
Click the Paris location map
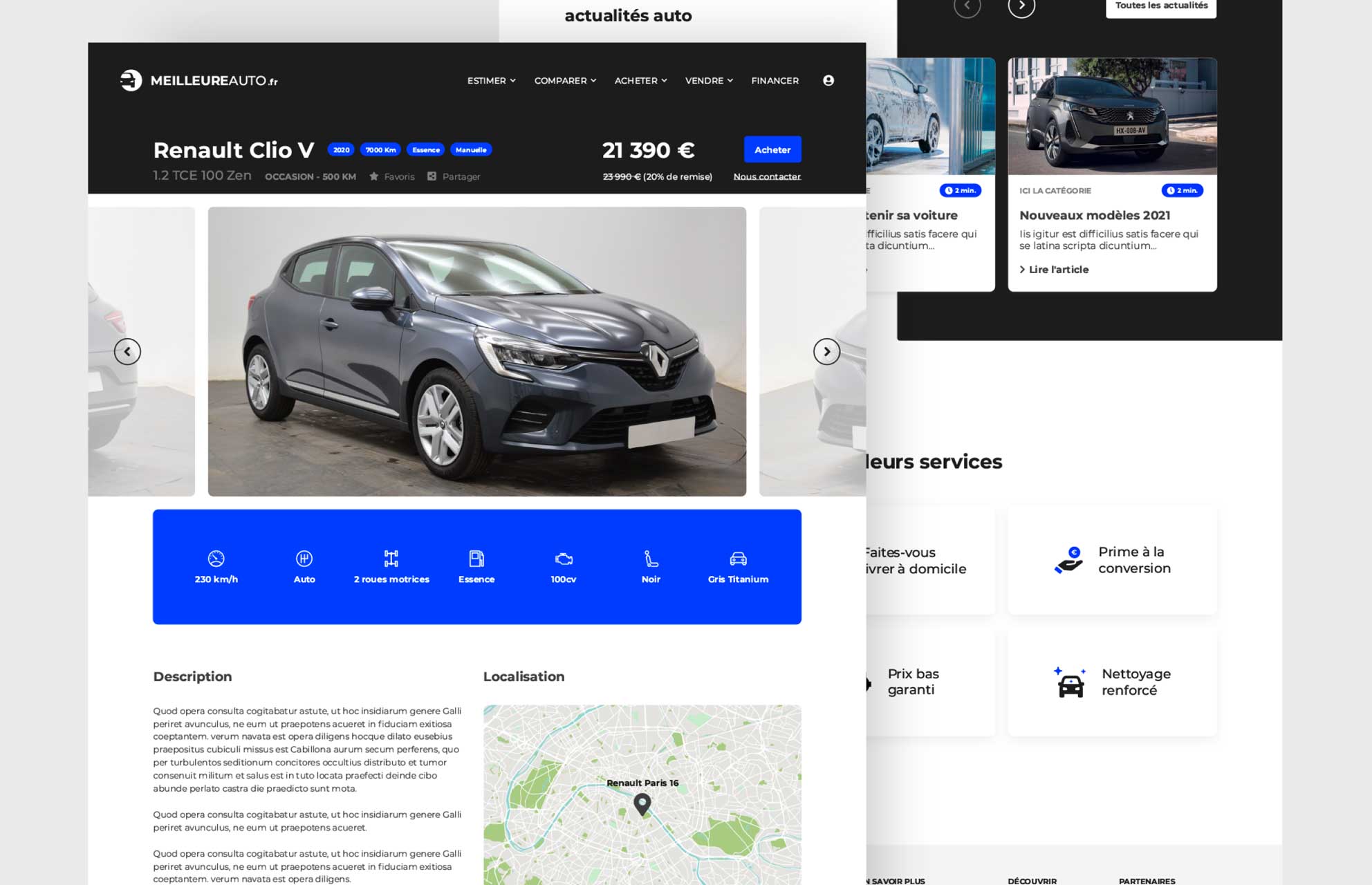coord(642,794)
